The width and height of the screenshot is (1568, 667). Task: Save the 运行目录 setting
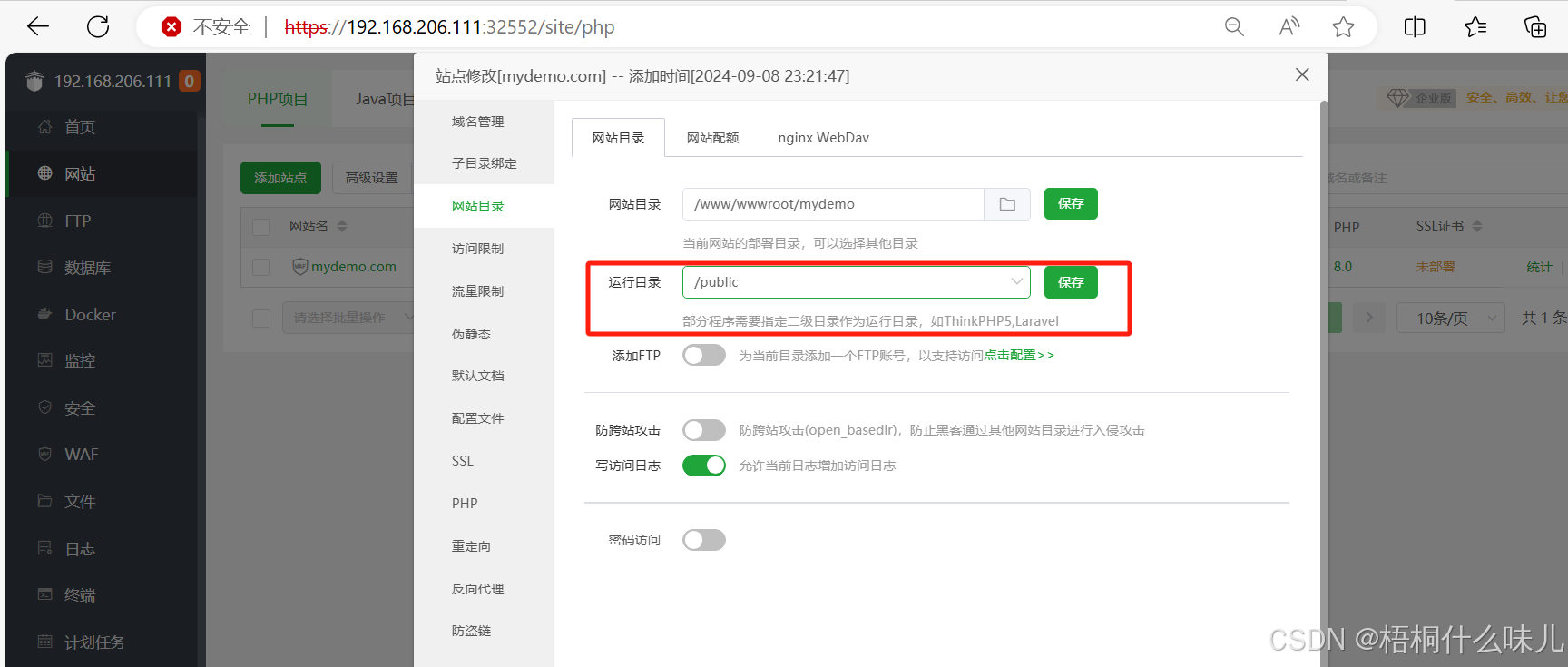point(1071,282)
